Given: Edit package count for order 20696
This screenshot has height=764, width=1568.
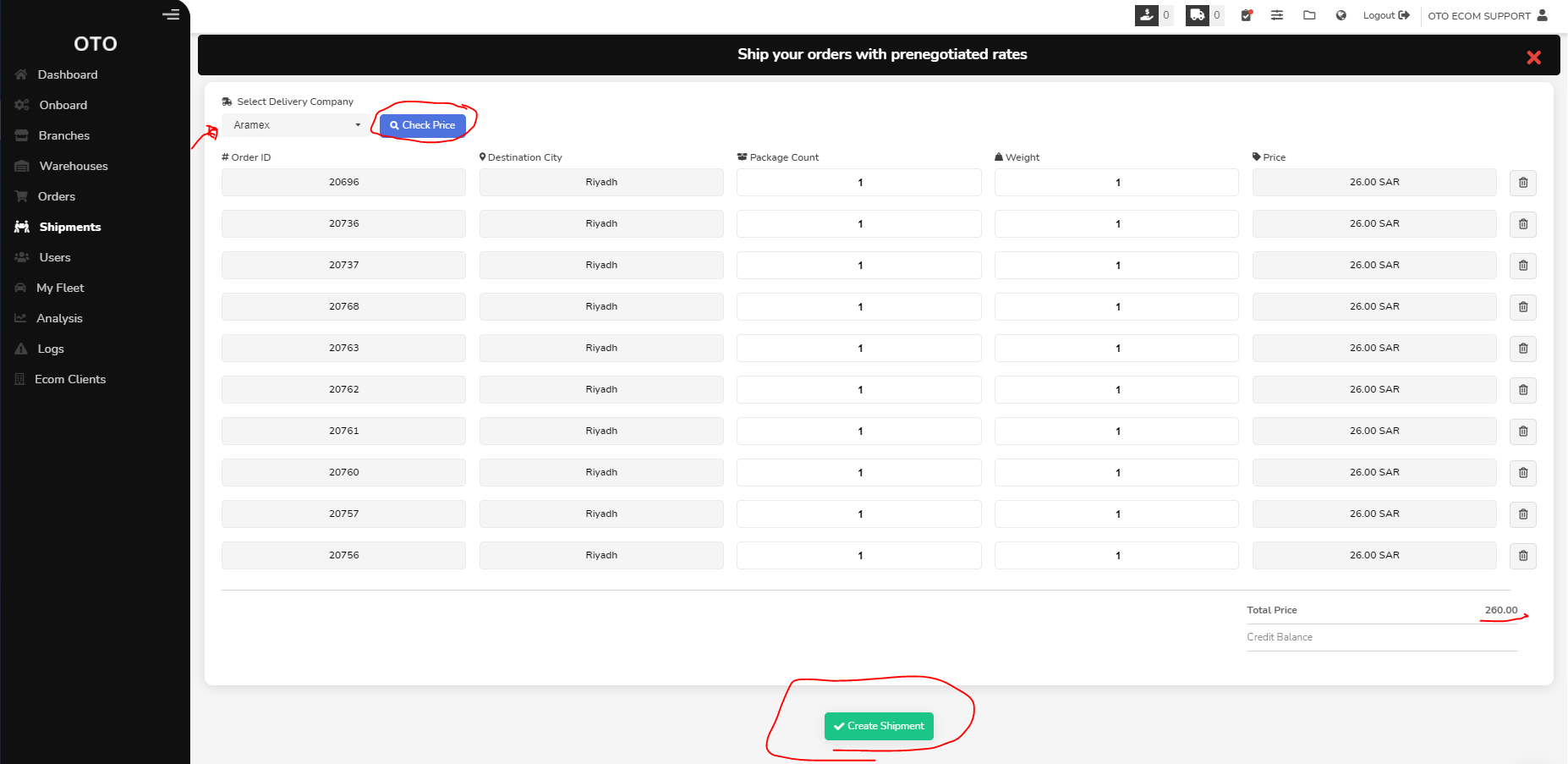Looking at the screenshot, I should coord(859,183).
